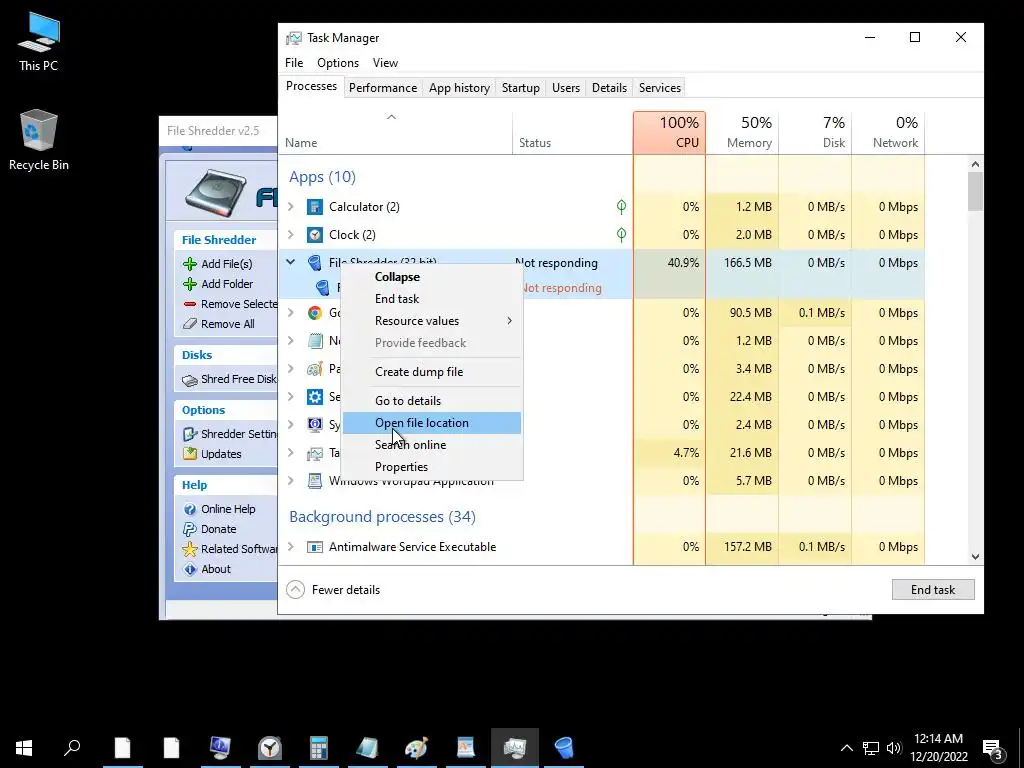This screenshot has width=1024, height=768.
Task: Sort processes by CPU column header
Action: click(x=669, y=133)
